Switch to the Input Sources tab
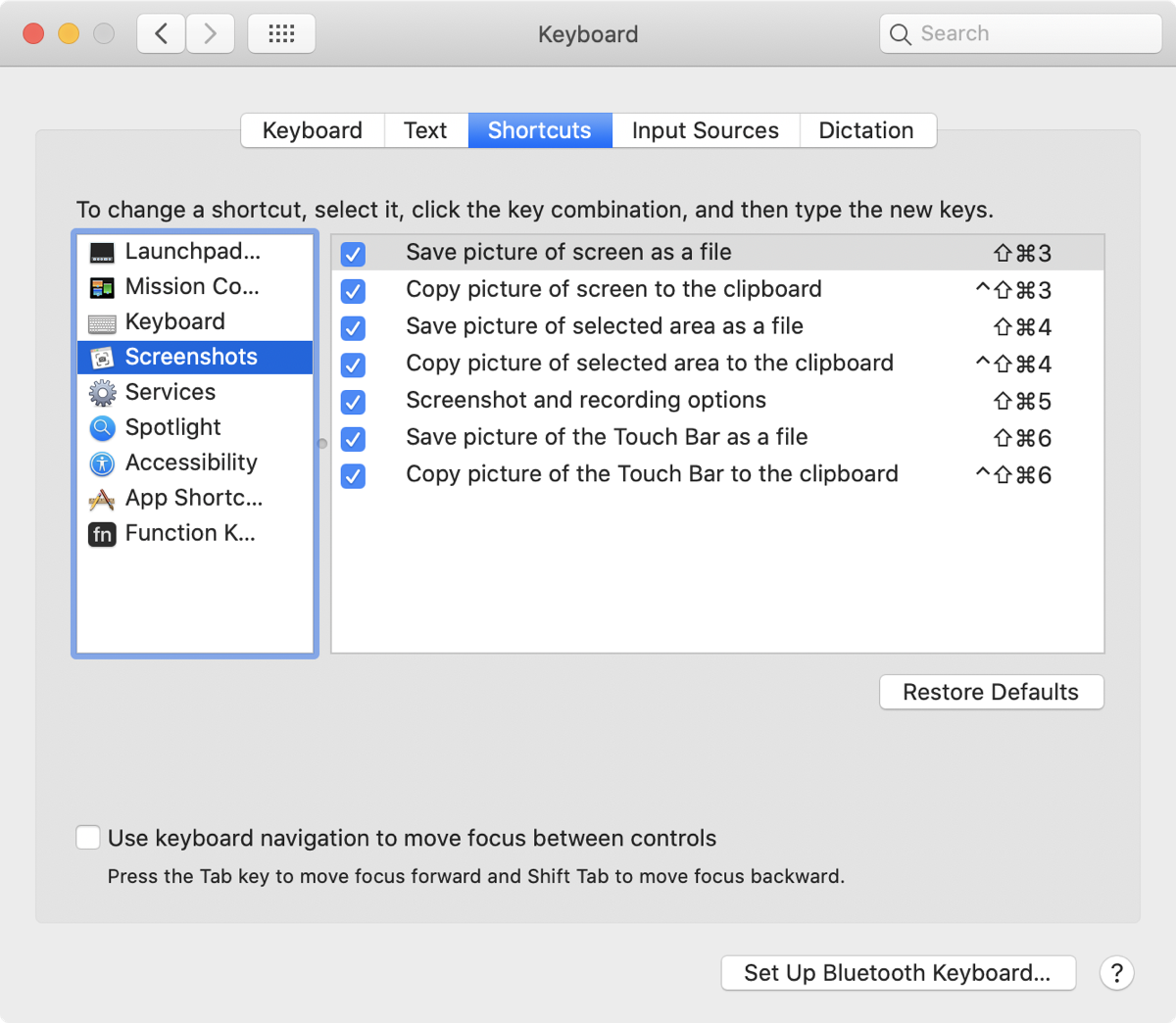The height and width of the screenshot is (1023, 1176). (705, 130)
